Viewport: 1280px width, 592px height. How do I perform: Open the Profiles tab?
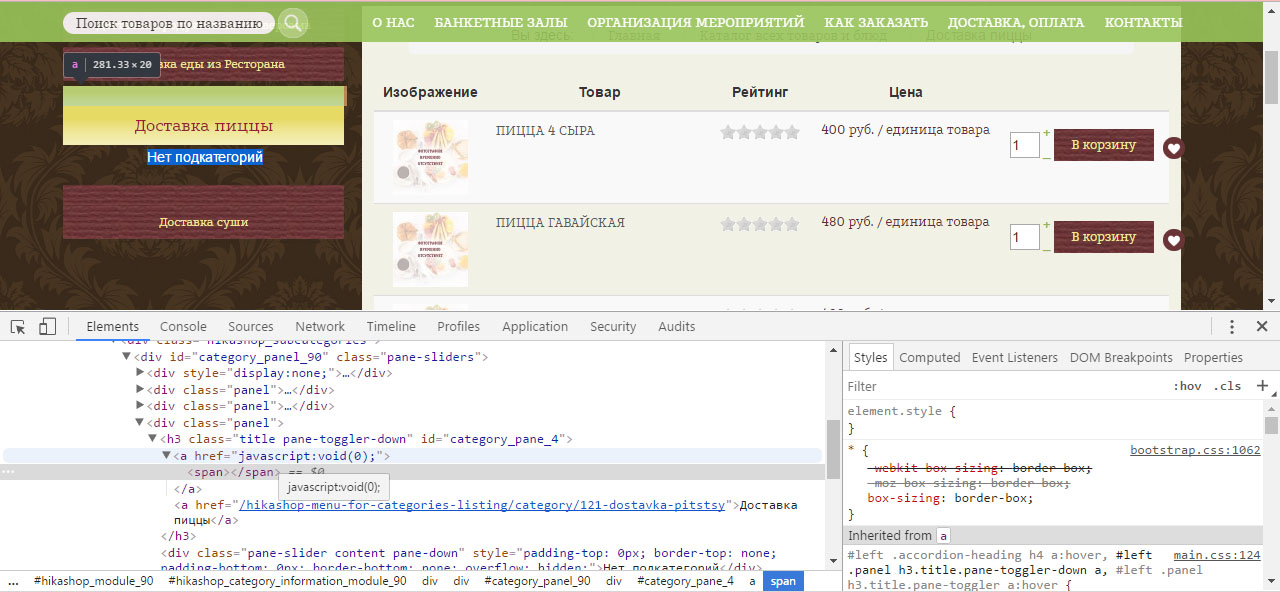[x=459, y=327]
